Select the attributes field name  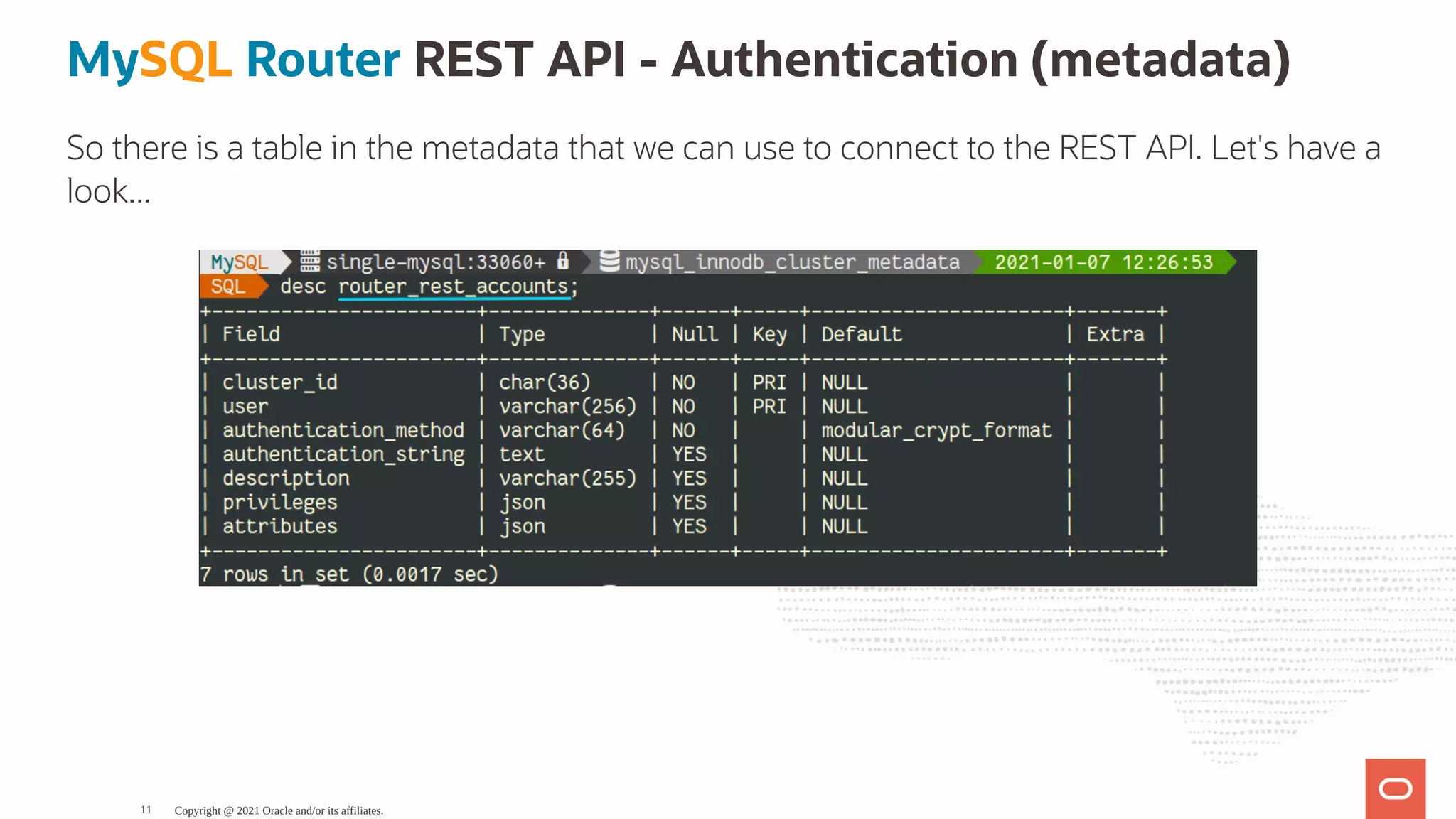[x=280, y=526]
